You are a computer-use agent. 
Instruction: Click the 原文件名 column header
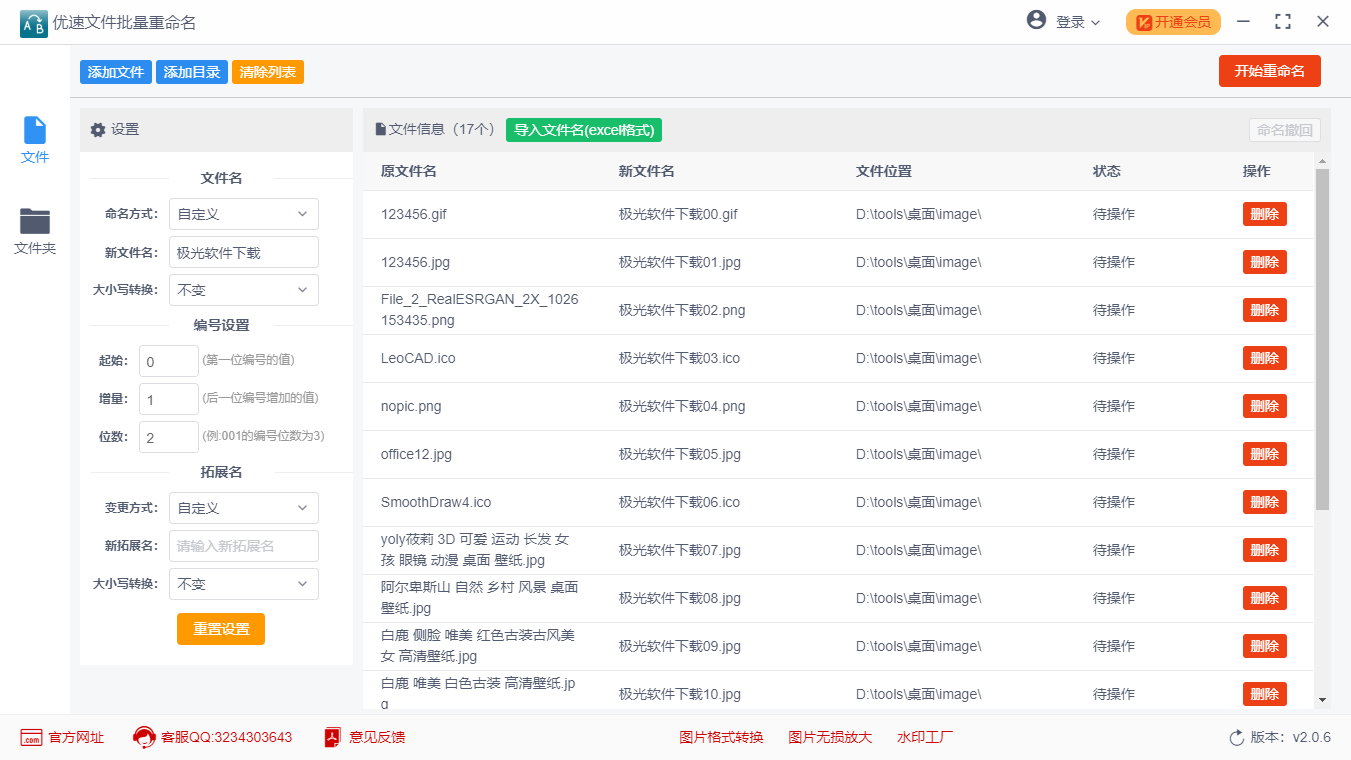click(408, 171)
